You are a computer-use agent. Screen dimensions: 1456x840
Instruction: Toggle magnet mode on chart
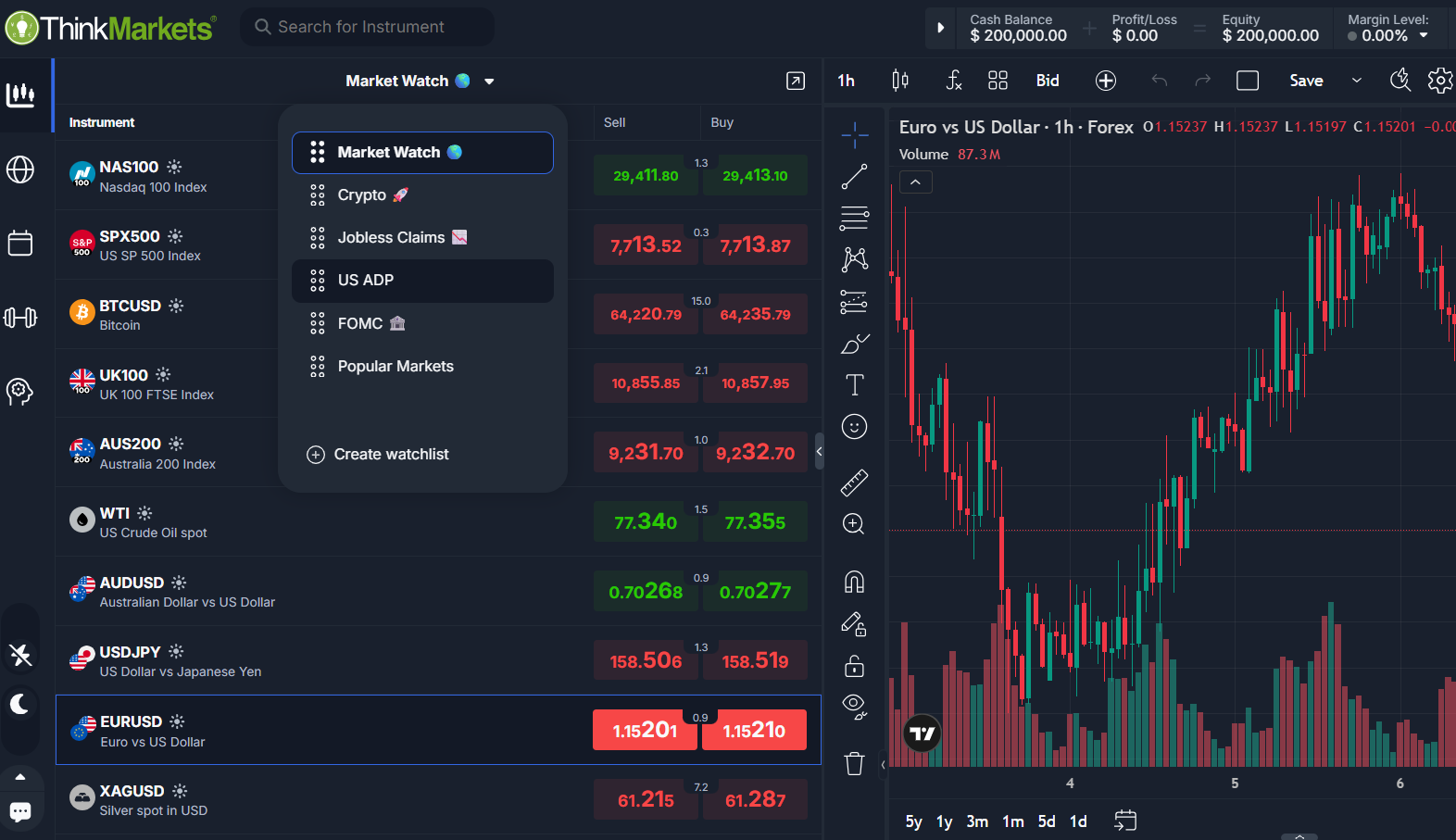pyautogui.click(x=855, y=582)
